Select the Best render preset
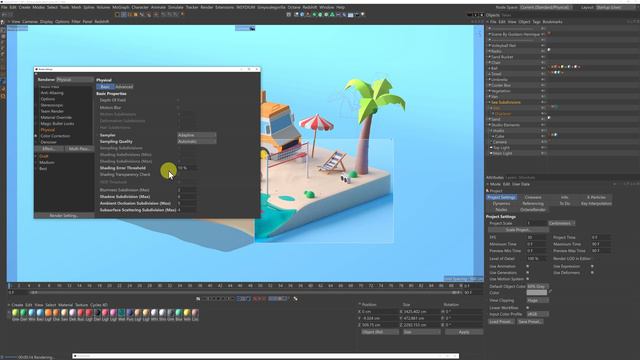 43,168
